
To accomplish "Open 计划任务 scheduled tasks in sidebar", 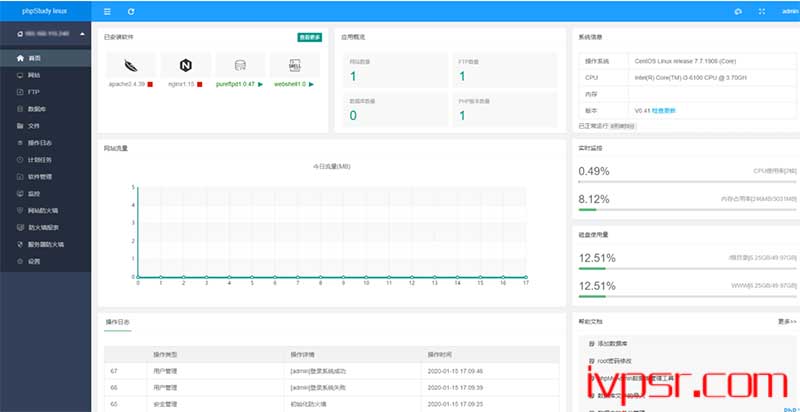I will 45,160.
